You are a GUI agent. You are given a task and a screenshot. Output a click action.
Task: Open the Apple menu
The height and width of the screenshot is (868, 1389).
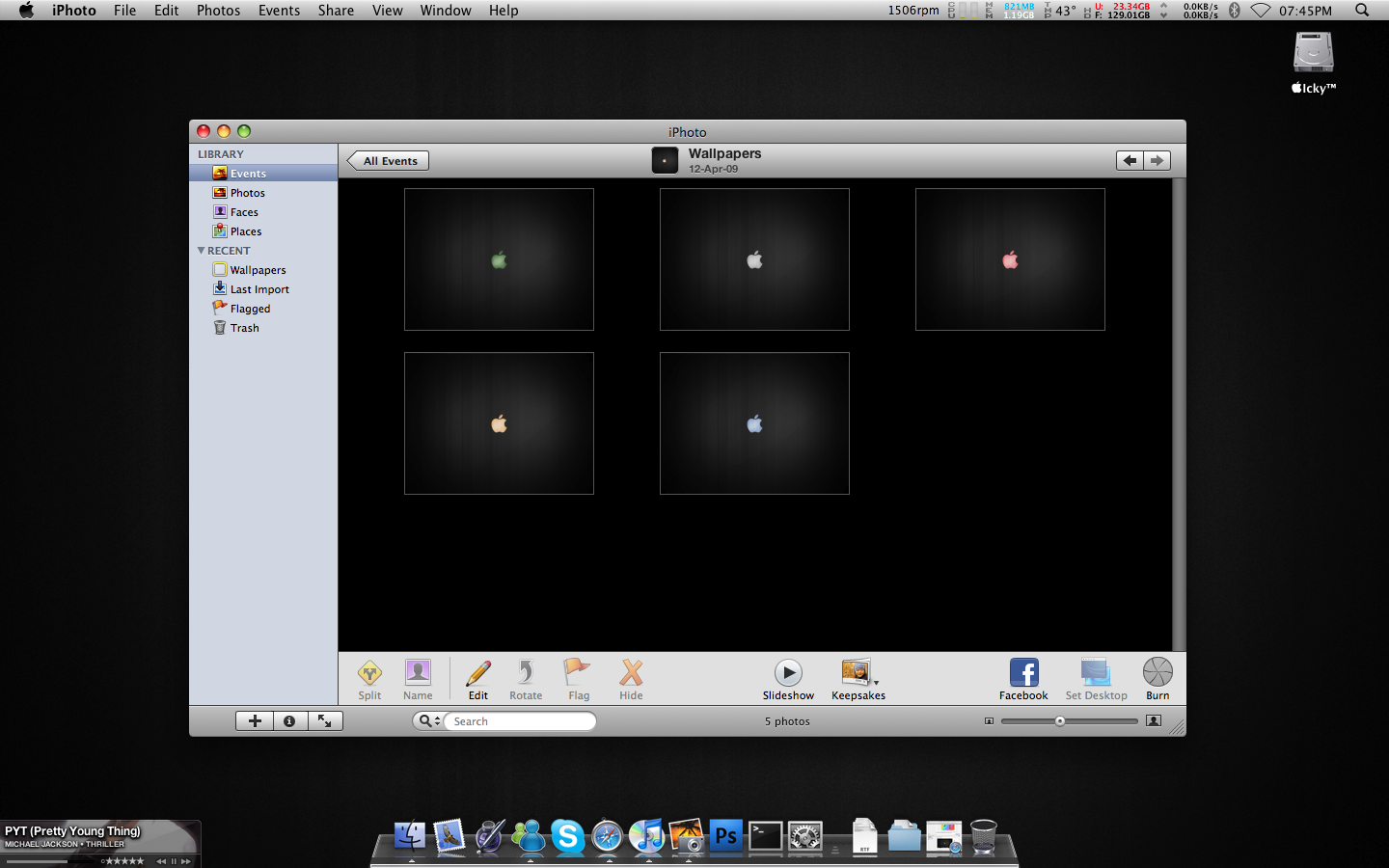point(26,11)
